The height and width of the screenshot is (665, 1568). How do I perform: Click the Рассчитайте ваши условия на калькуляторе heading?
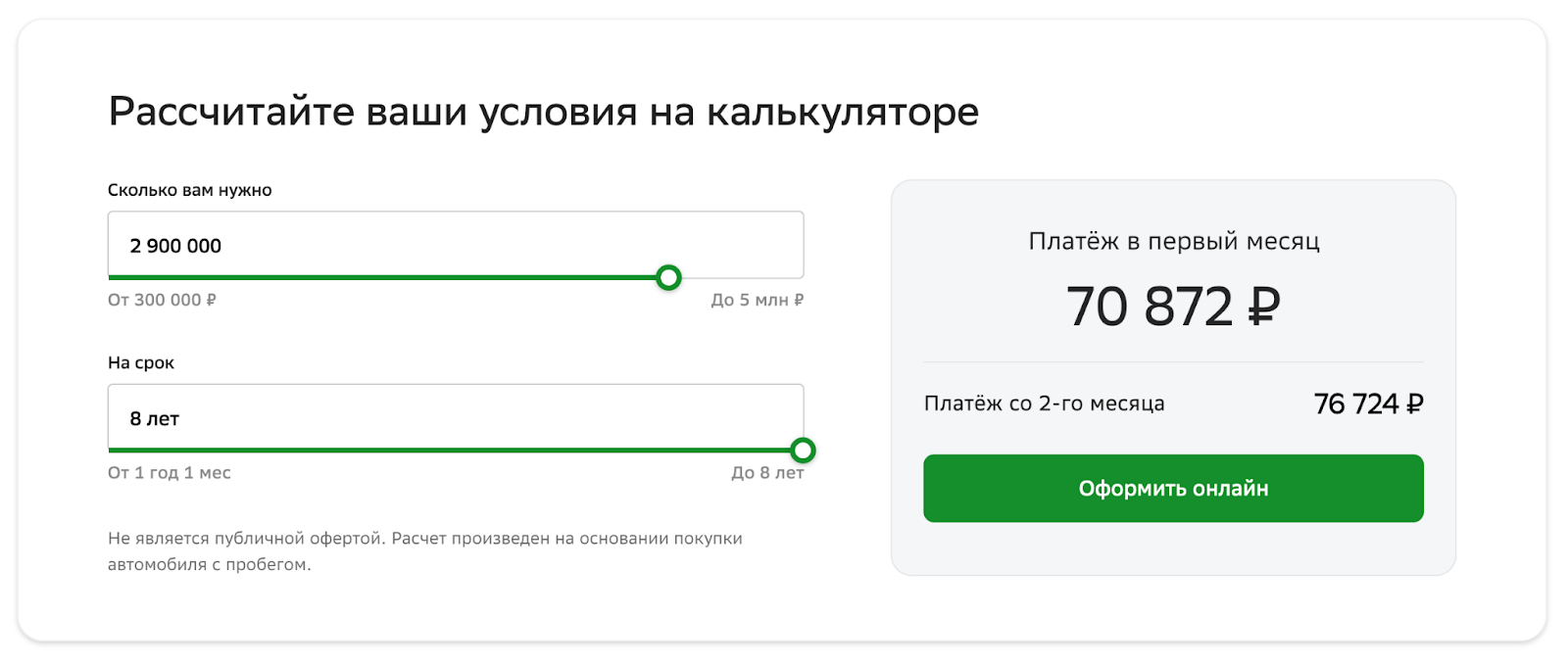pos(544,112)
